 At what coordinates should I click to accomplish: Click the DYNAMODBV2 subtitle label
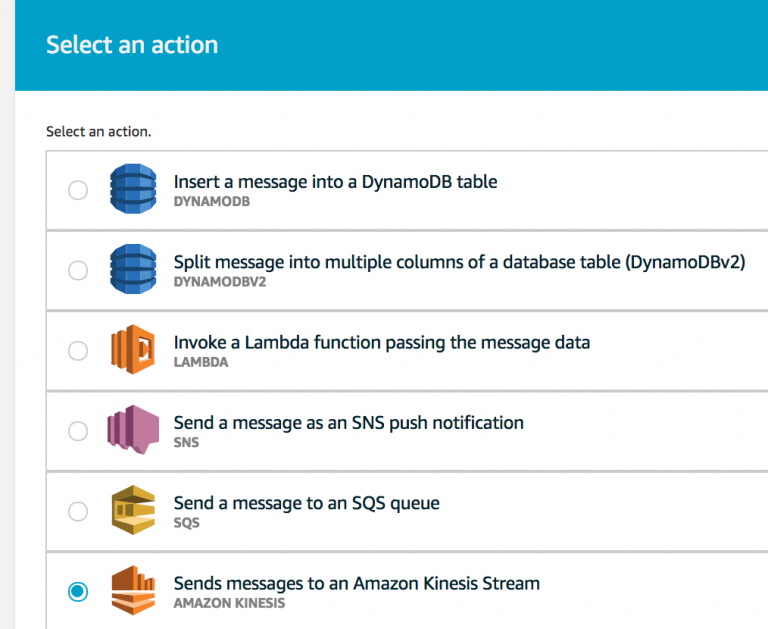tap(220, 282)
